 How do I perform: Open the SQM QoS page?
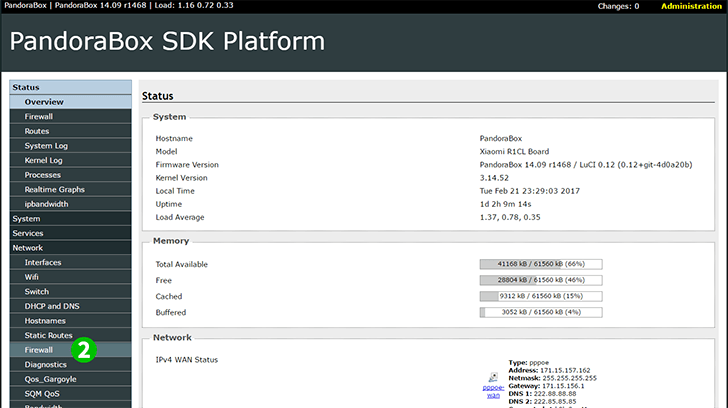click(44, 394)
